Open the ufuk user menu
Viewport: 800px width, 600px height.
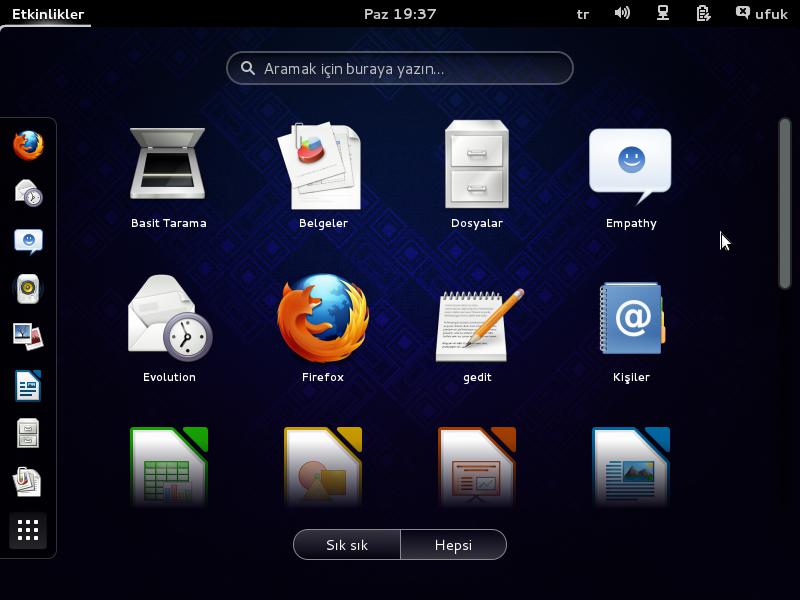click(x=762, y=13)
